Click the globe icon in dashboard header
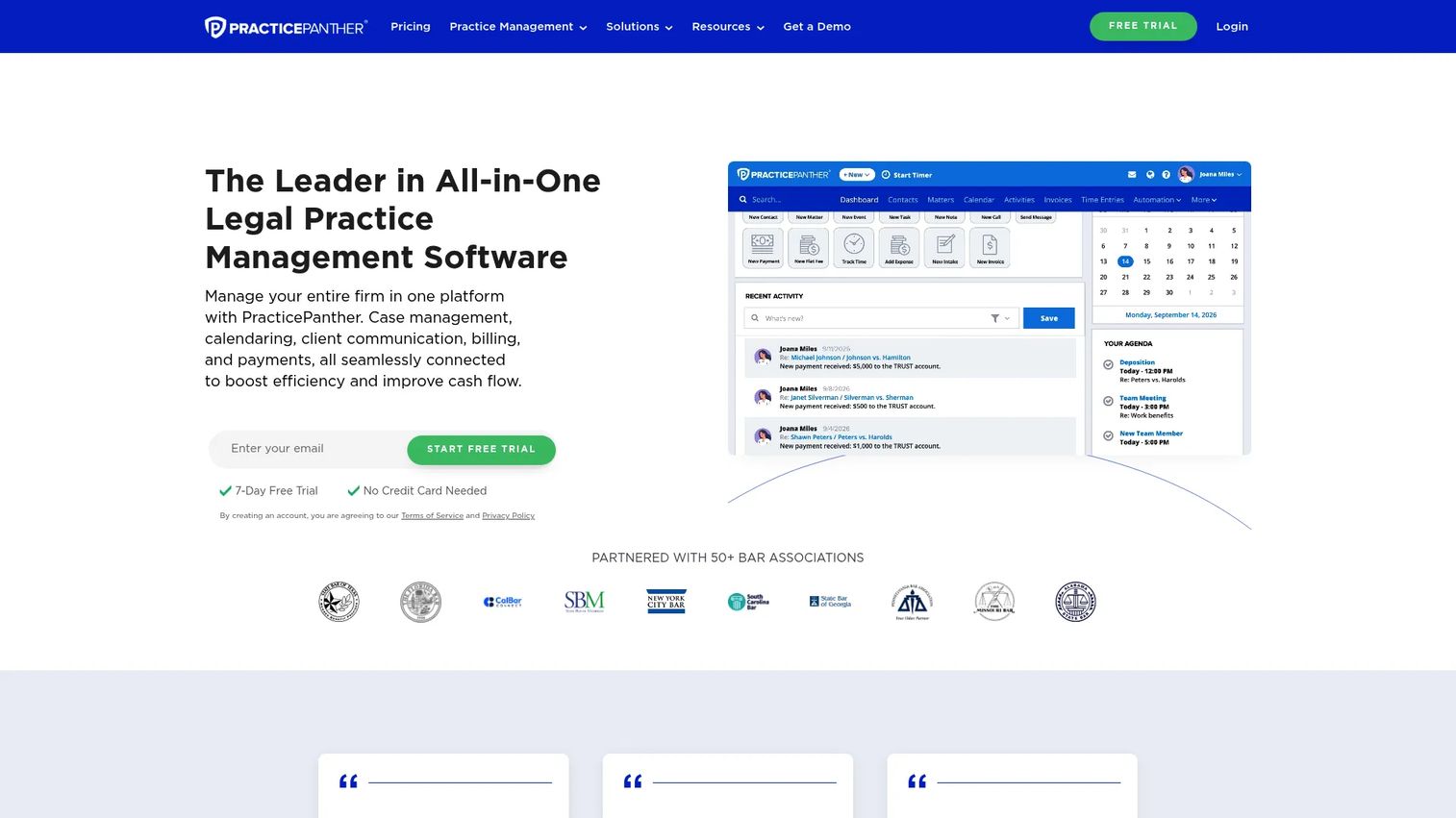 tap(1150, 175)
